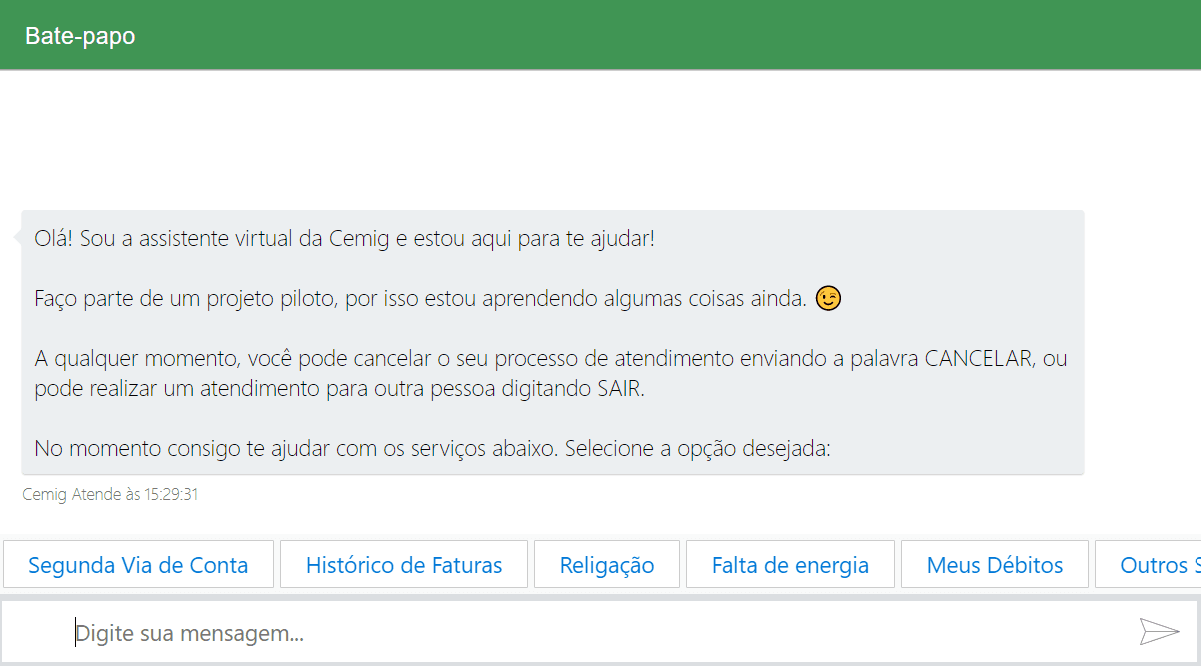The height and width of the screenshot is (666, 1201).
Task: Click the Bate-papo title text
Action: [x=79, y=35]
